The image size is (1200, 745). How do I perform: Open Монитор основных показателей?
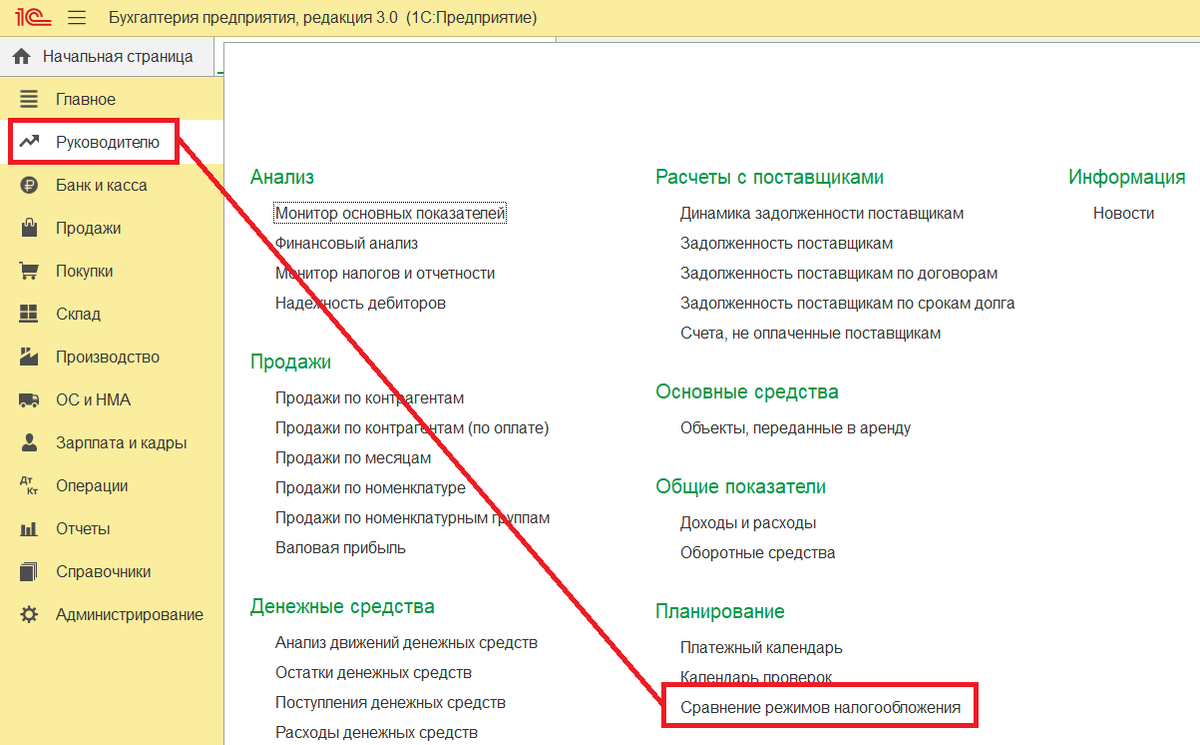click(391, 213)
